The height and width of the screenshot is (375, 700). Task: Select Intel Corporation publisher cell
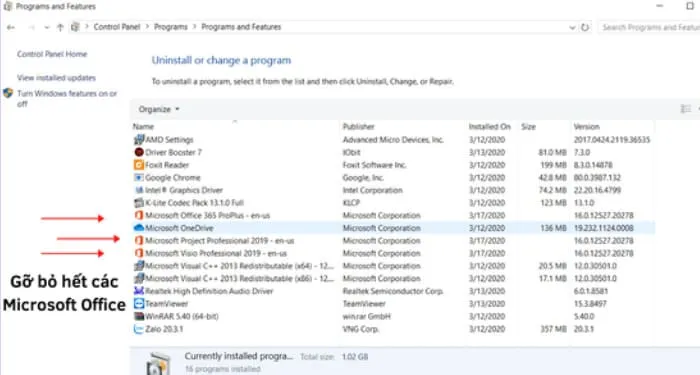(x=372, y=190)
